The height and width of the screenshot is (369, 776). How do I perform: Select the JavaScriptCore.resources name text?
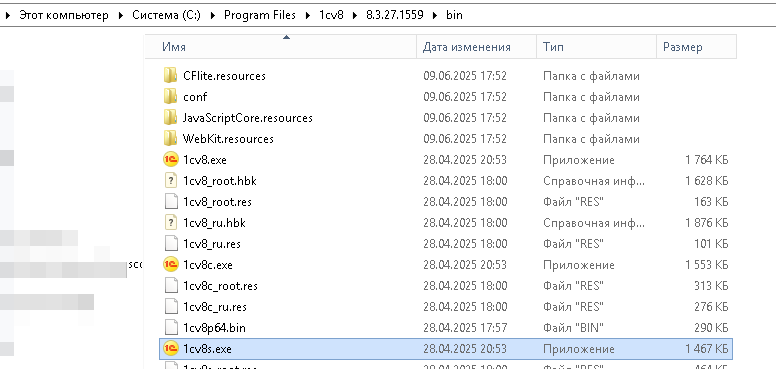tap(248, 118)
